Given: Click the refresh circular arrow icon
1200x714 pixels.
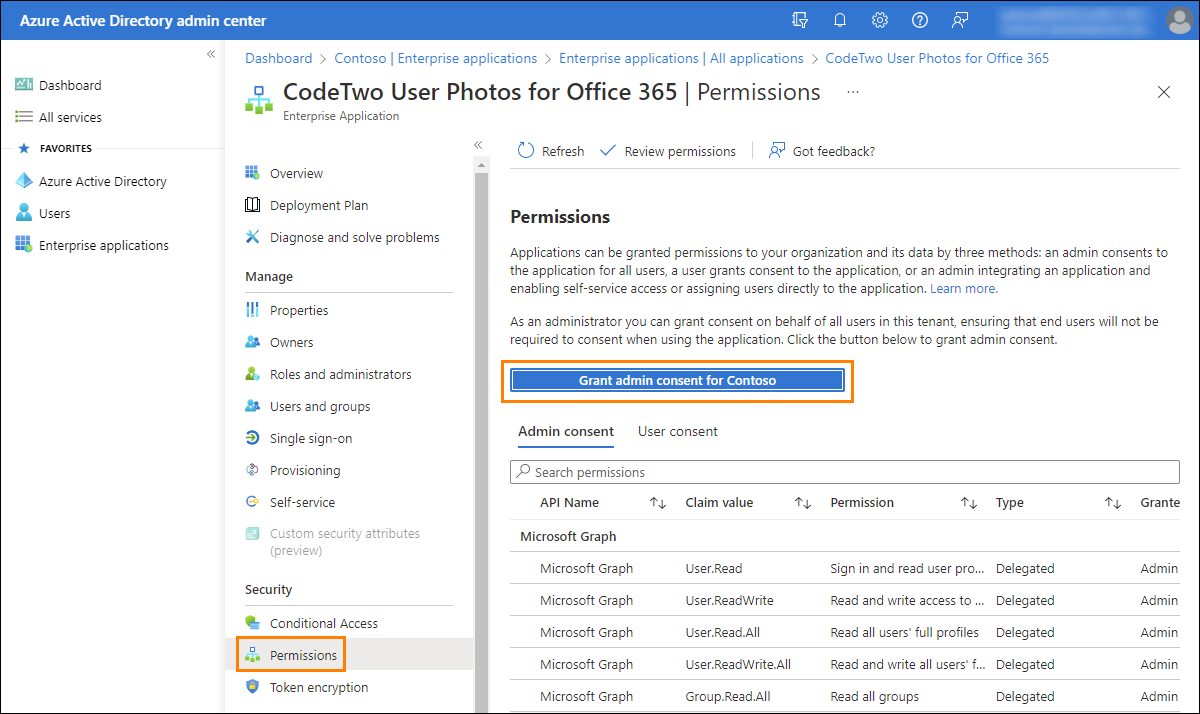Looking at the screenshot, I should (x=526, y=151).
